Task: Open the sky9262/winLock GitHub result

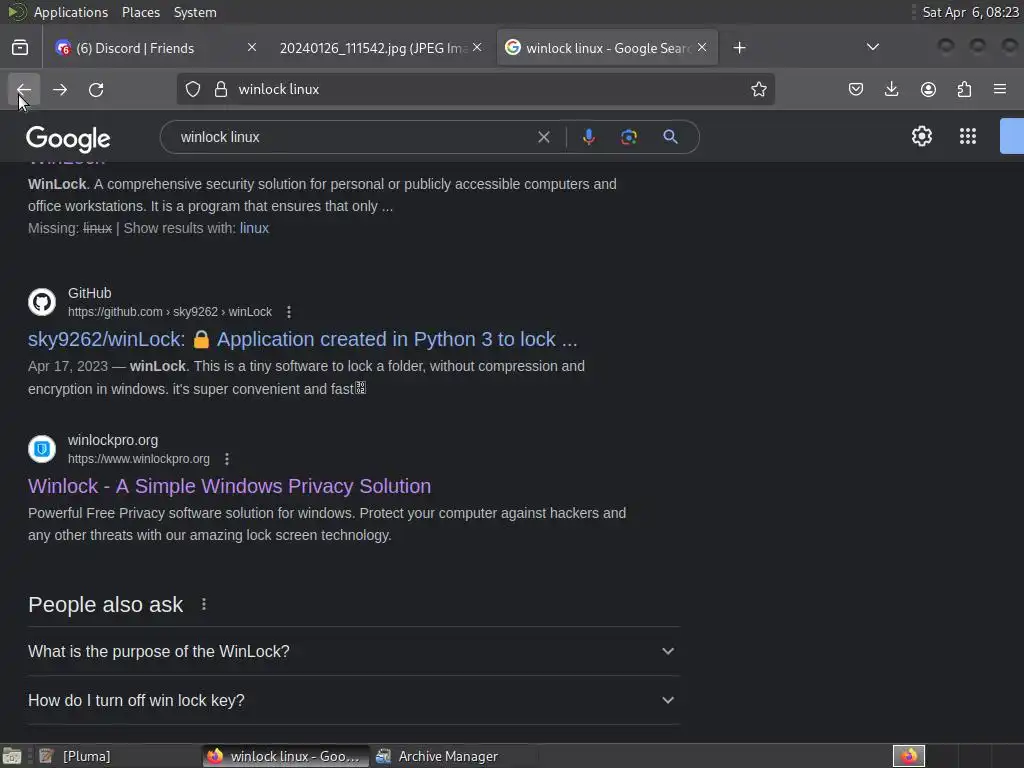Action: [302, 339]
